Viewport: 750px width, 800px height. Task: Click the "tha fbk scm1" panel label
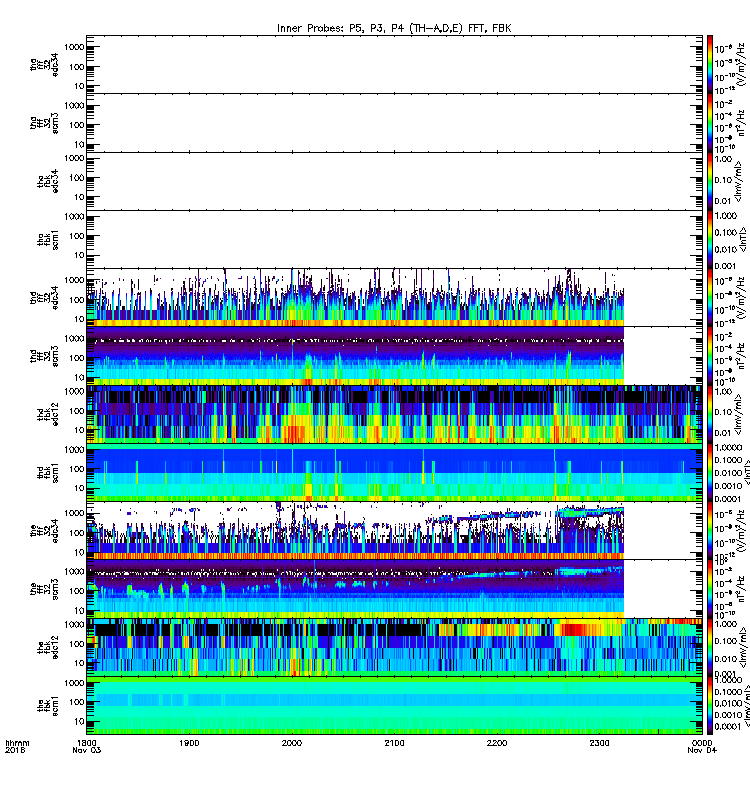coord(48,239)
